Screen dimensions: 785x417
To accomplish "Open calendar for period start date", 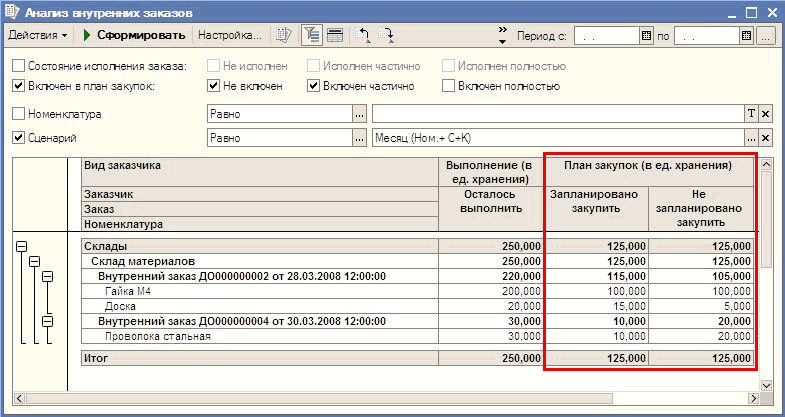I will (x=646, y=35).
